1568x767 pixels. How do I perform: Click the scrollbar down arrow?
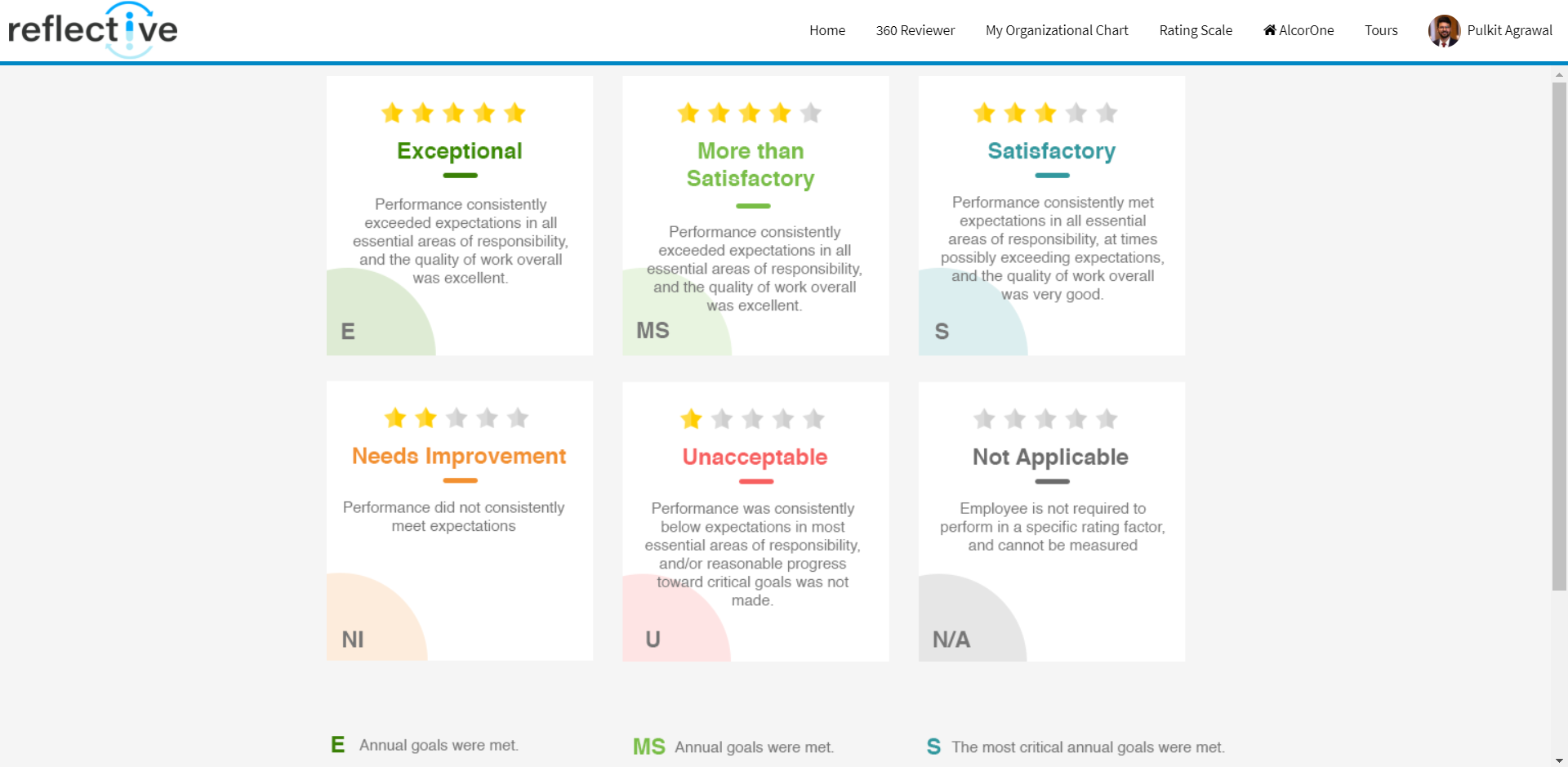pos(1559,760)
